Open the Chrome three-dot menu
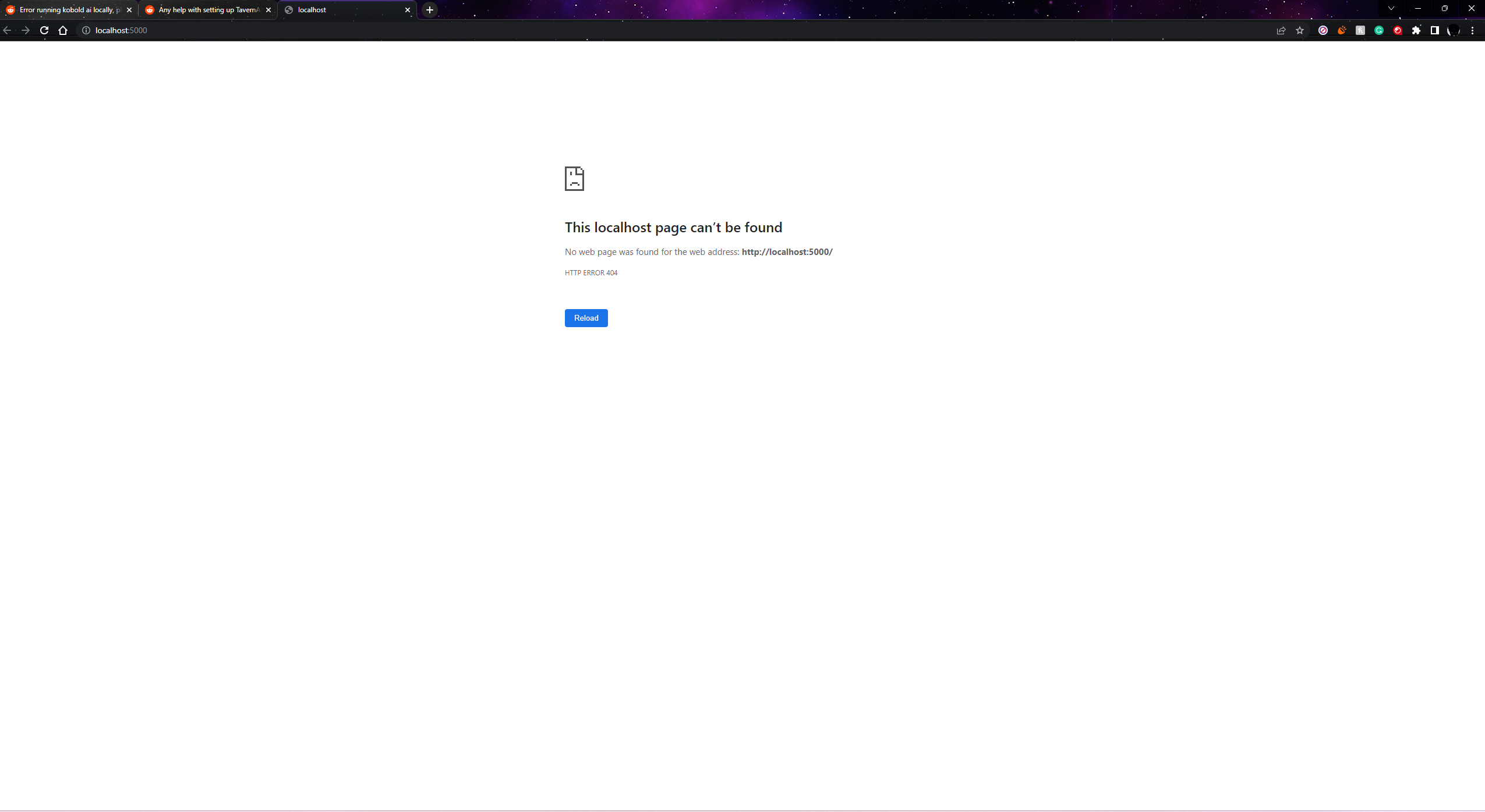This screenshot has height=812, width=1485. [x=1473, y=30]
